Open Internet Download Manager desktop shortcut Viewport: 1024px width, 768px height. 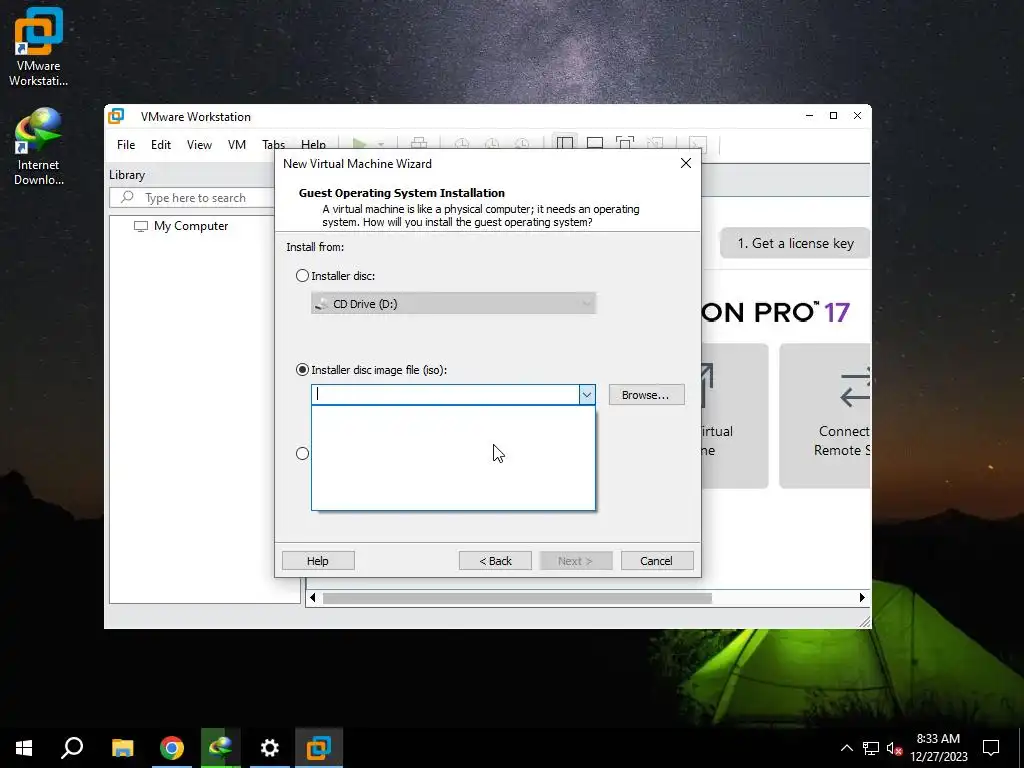coord(38,146)
